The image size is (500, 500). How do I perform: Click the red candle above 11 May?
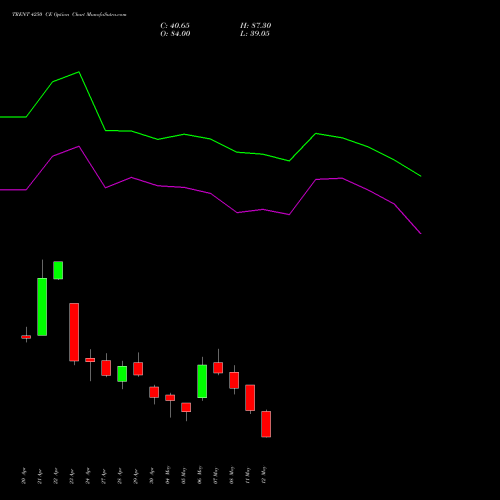250,398
